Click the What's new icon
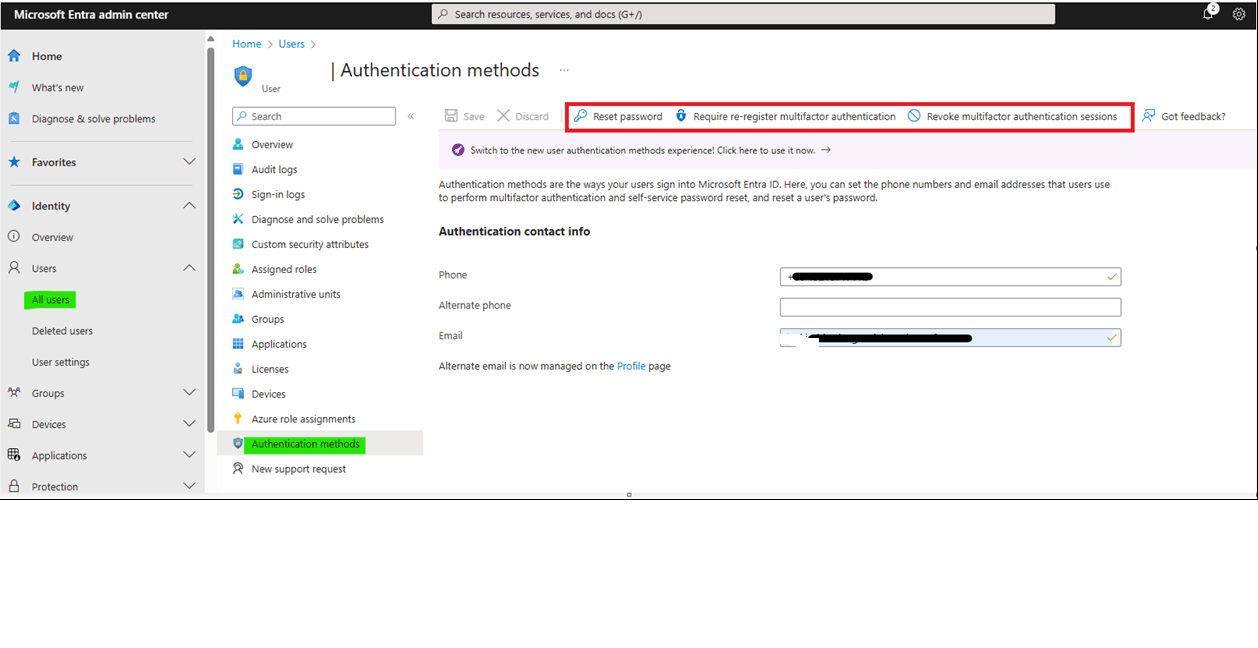The image size is (1258, 648). [14, 87]
